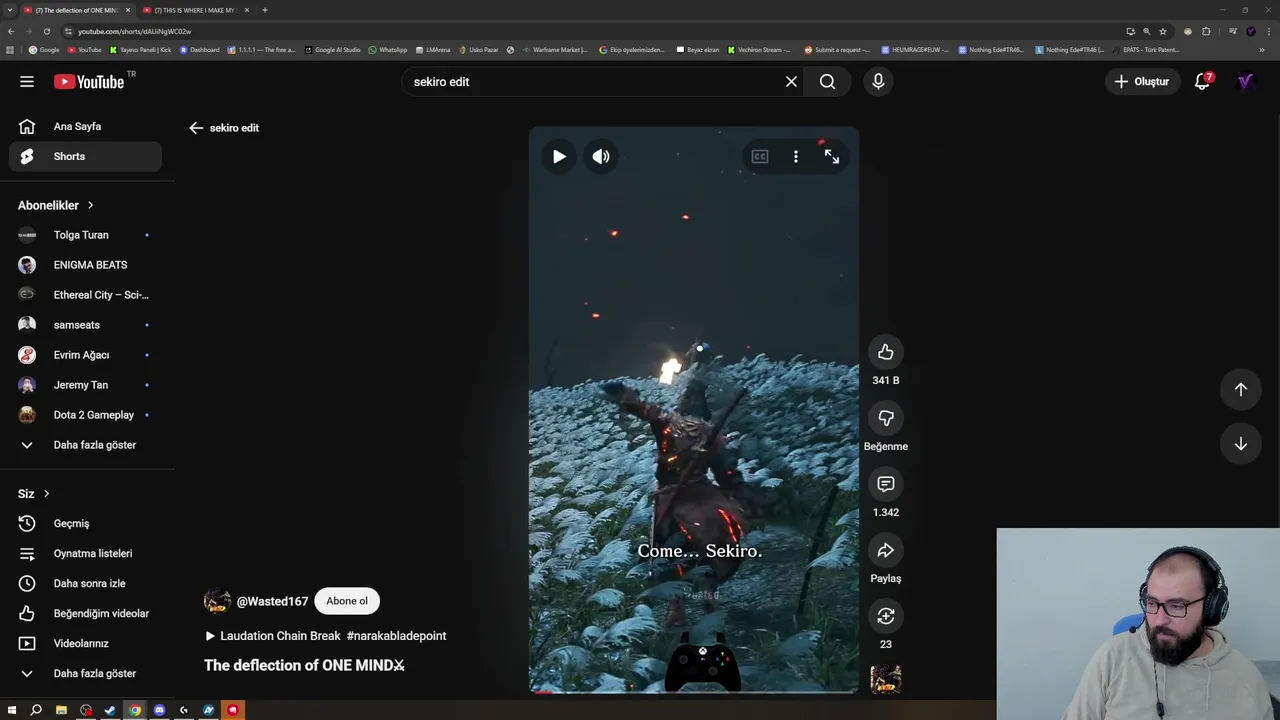Open Evrim Ağacı channel
Screen dimensions: 1280x720
coord(85,355)
